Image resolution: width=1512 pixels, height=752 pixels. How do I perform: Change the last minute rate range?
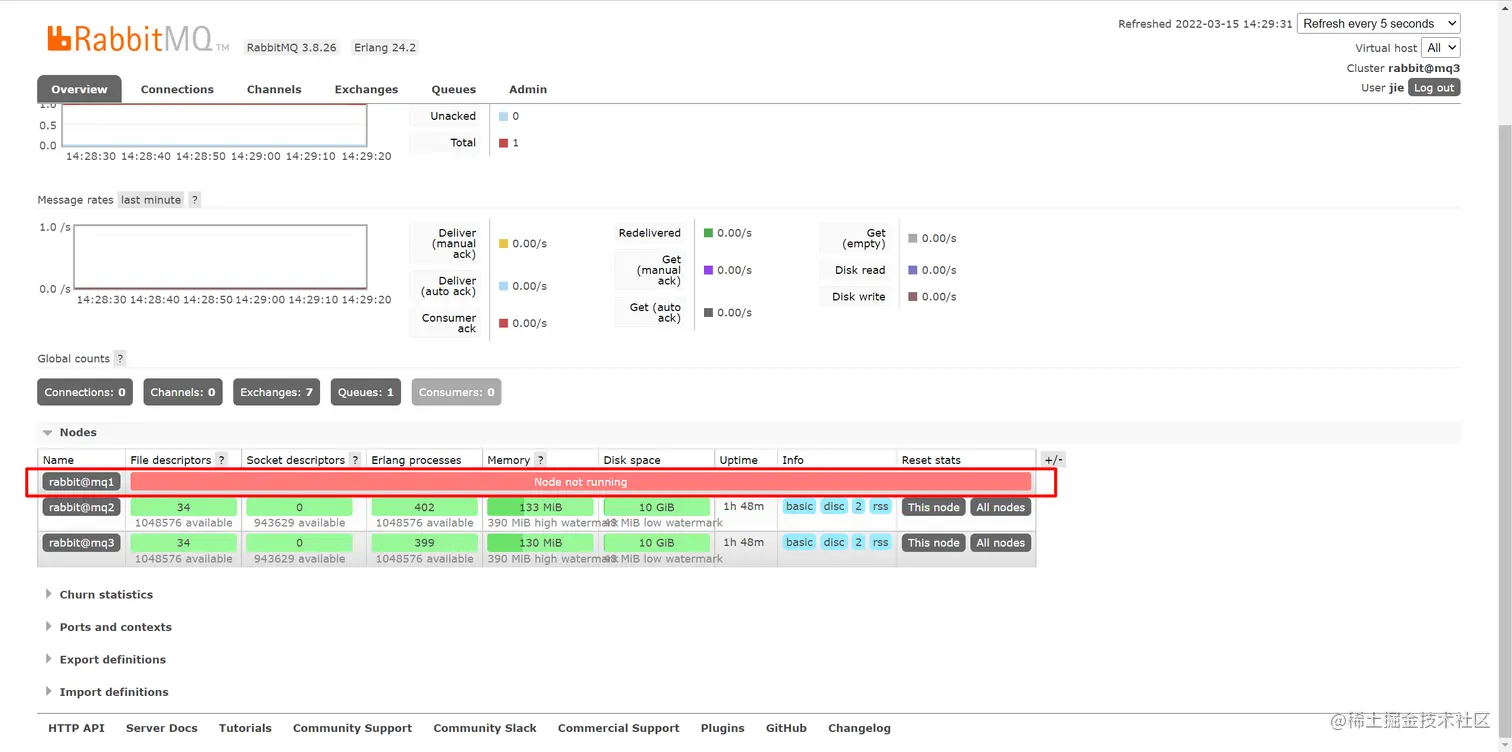[151, 200]
